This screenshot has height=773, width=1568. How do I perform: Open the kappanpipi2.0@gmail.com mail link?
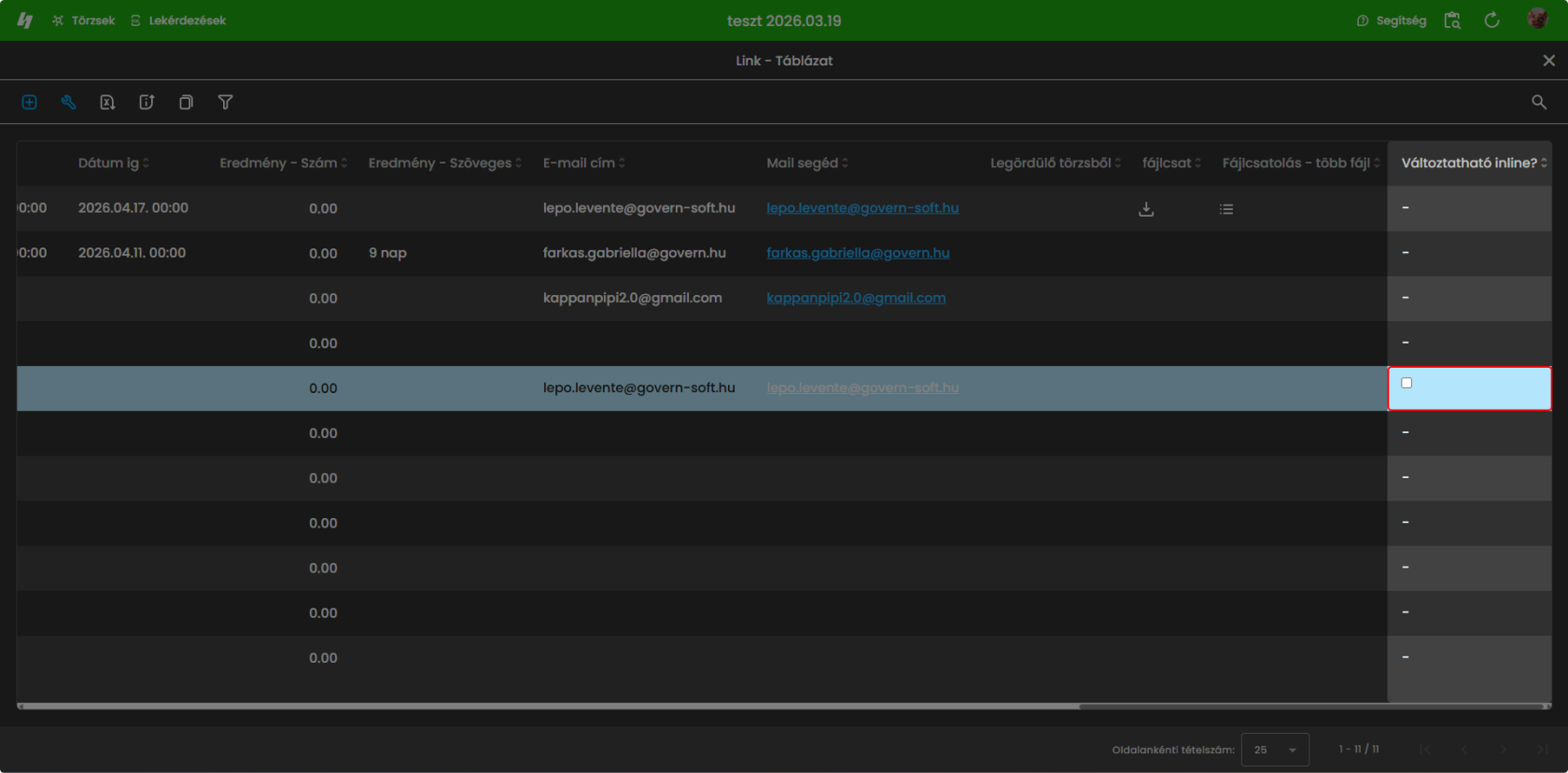856,298
